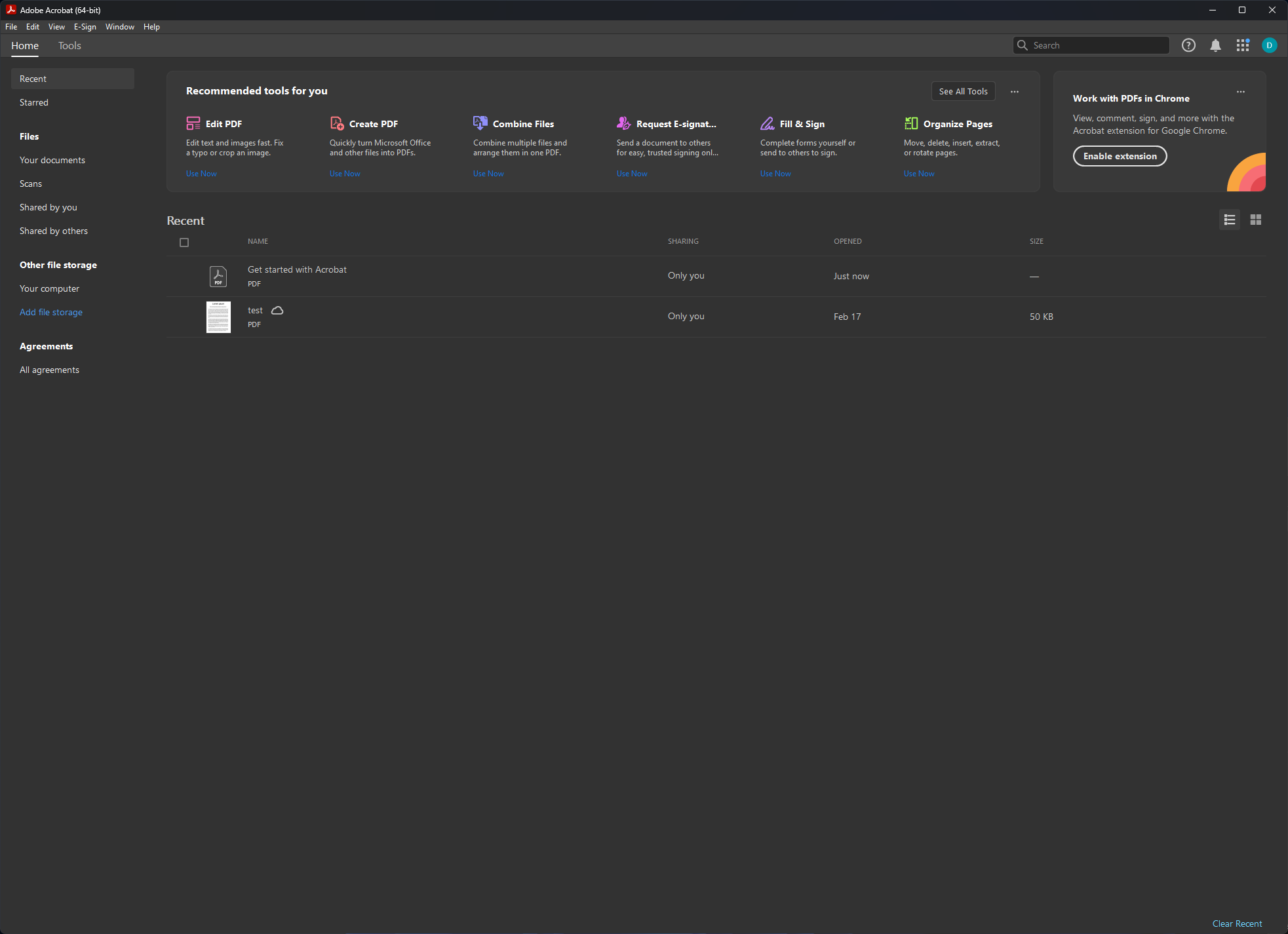Open the Recommended tools three-dot menu
1288x934 pixels.
coord(1014,92)
